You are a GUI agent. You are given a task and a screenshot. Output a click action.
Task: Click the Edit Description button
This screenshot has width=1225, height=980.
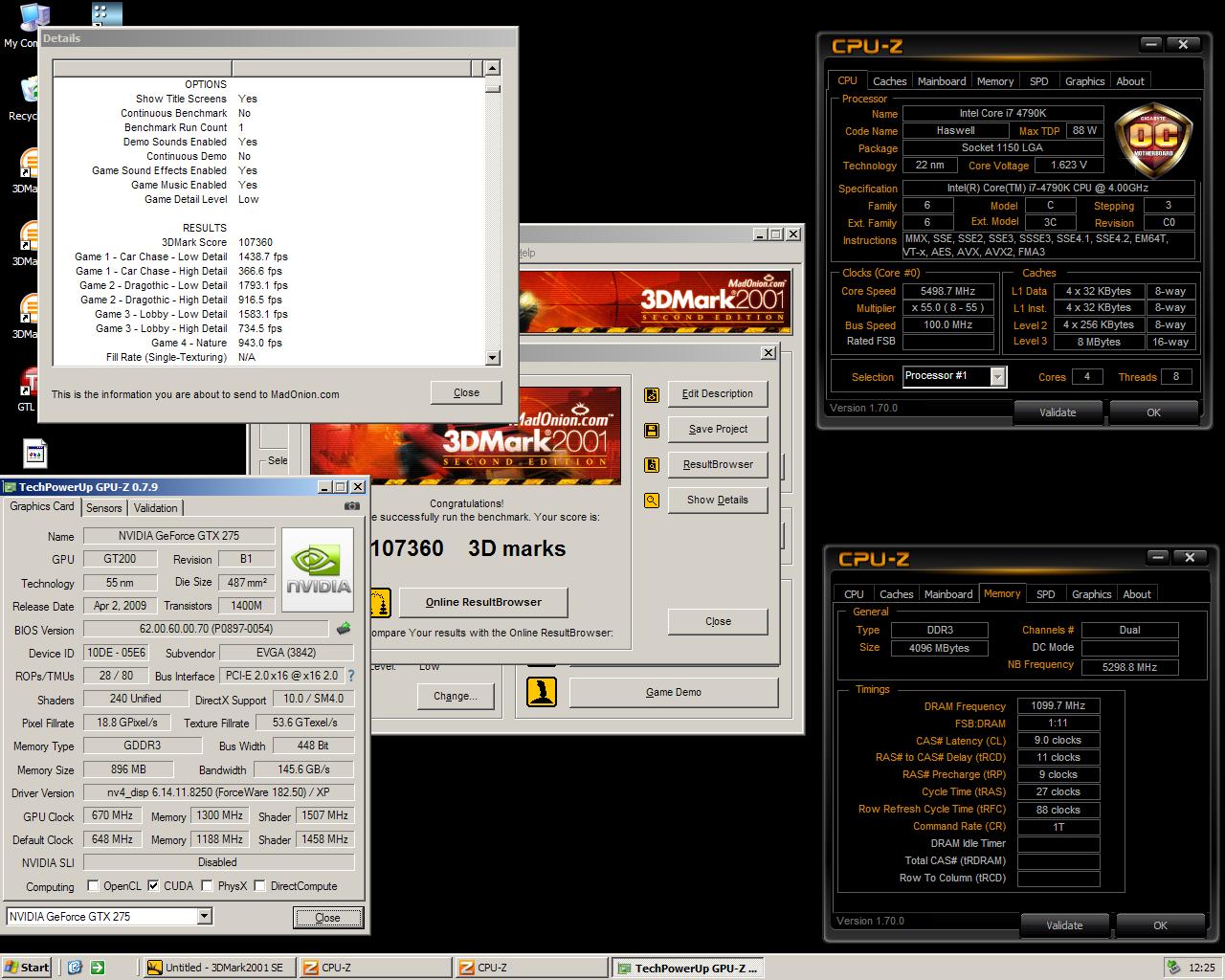pyautogui.click(x=717, y=393)
